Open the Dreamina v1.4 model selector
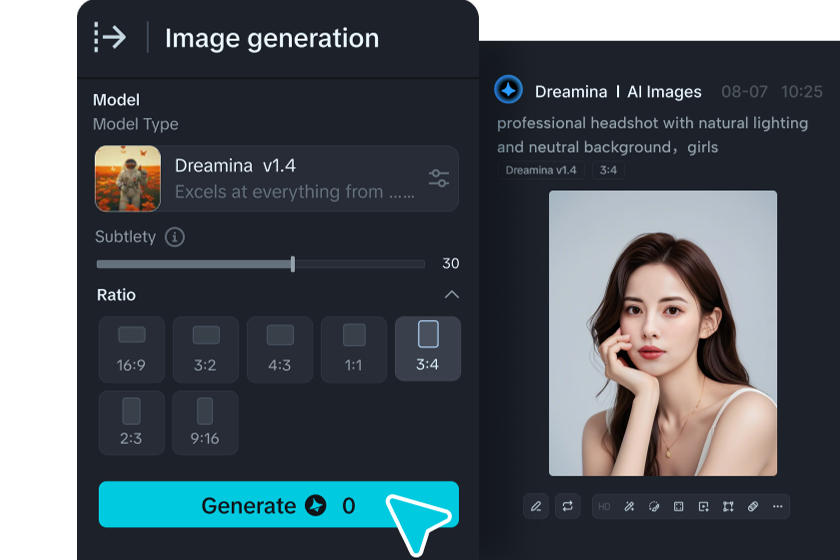Image resolution: width=840 pixels, height=560 pixels. [276, 178]
